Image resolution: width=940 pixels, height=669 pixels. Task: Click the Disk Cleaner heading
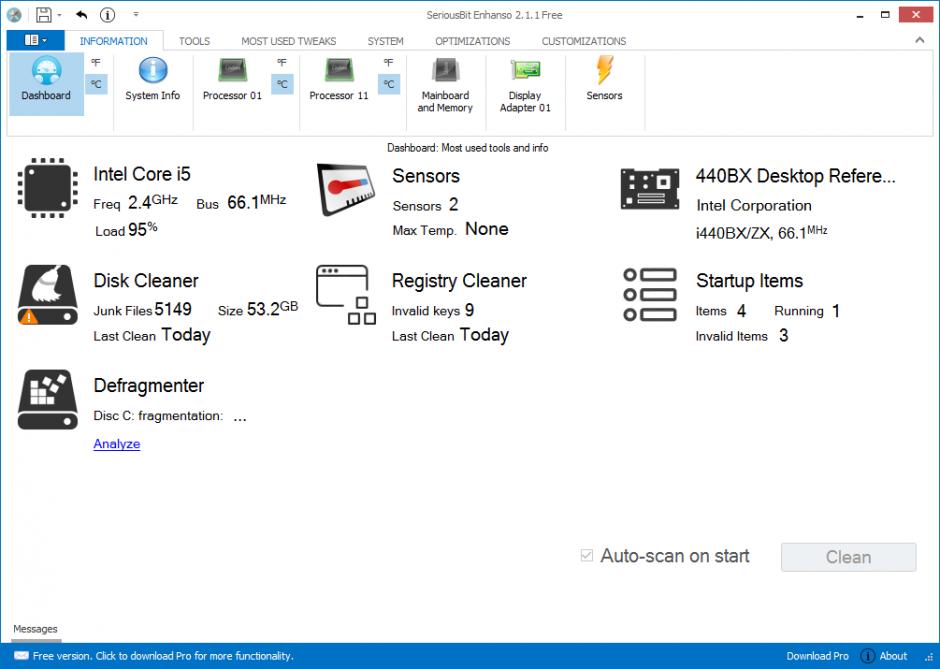click(146, 281)
